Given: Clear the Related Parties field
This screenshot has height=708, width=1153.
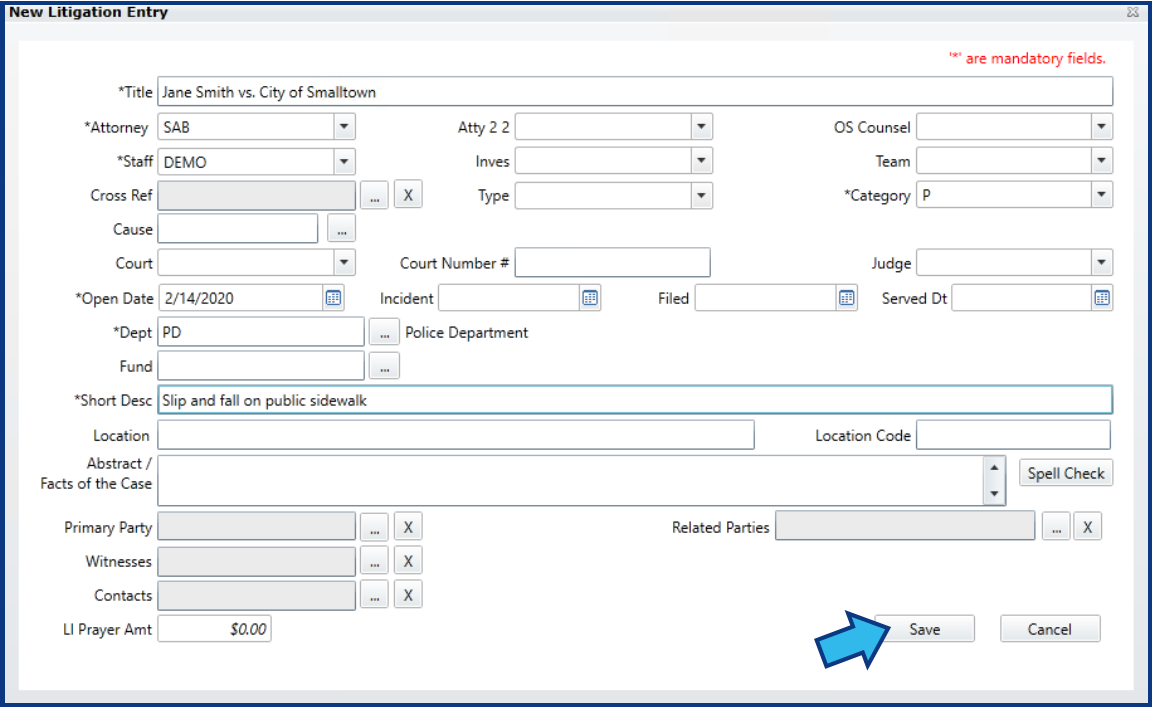Looking at the screenshot, I should pyautogui.click(x=1088, y=527).
